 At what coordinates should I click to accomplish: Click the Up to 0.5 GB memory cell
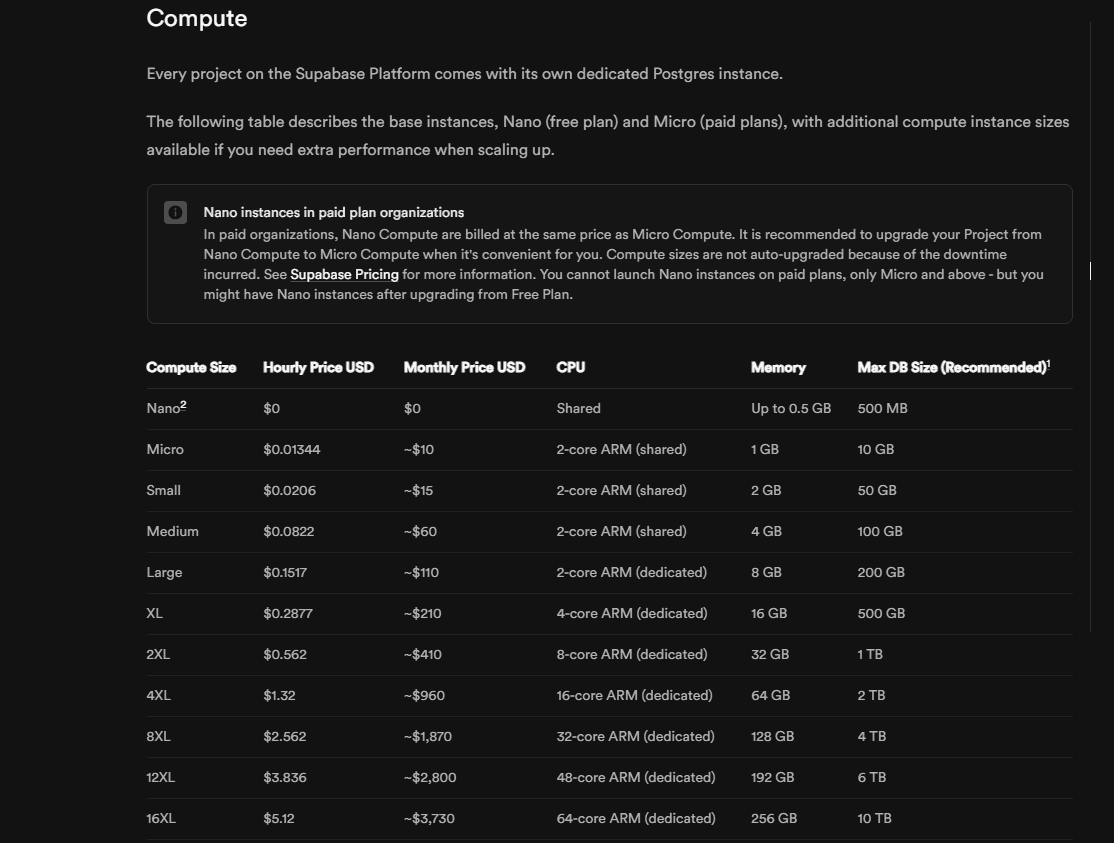[791, 408]
